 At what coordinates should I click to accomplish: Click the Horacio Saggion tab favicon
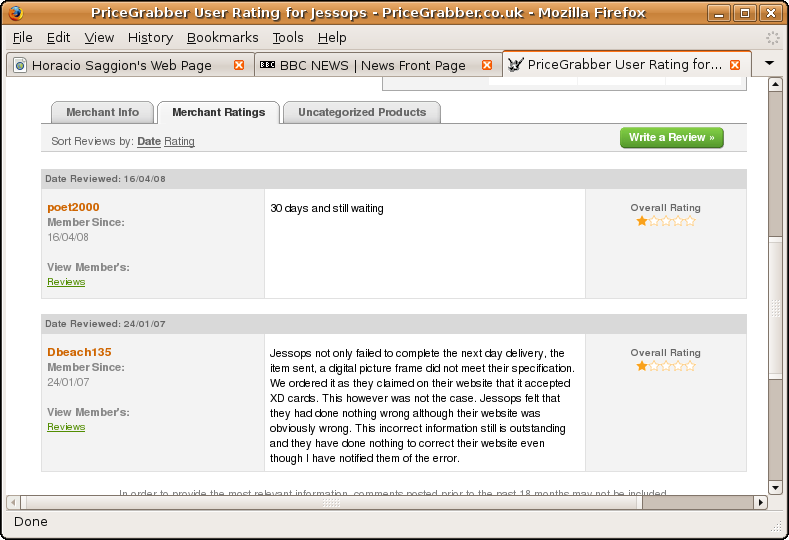[20, 65]
